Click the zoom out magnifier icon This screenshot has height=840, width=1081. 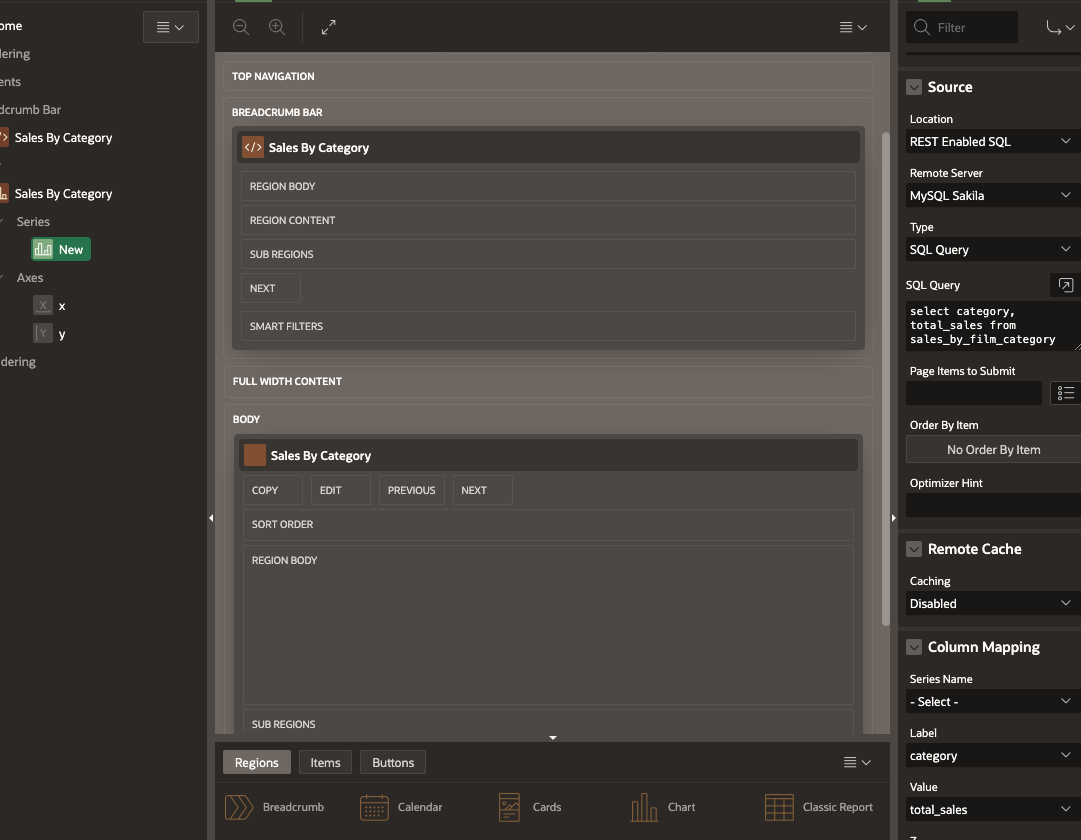(x=241, y=28)
